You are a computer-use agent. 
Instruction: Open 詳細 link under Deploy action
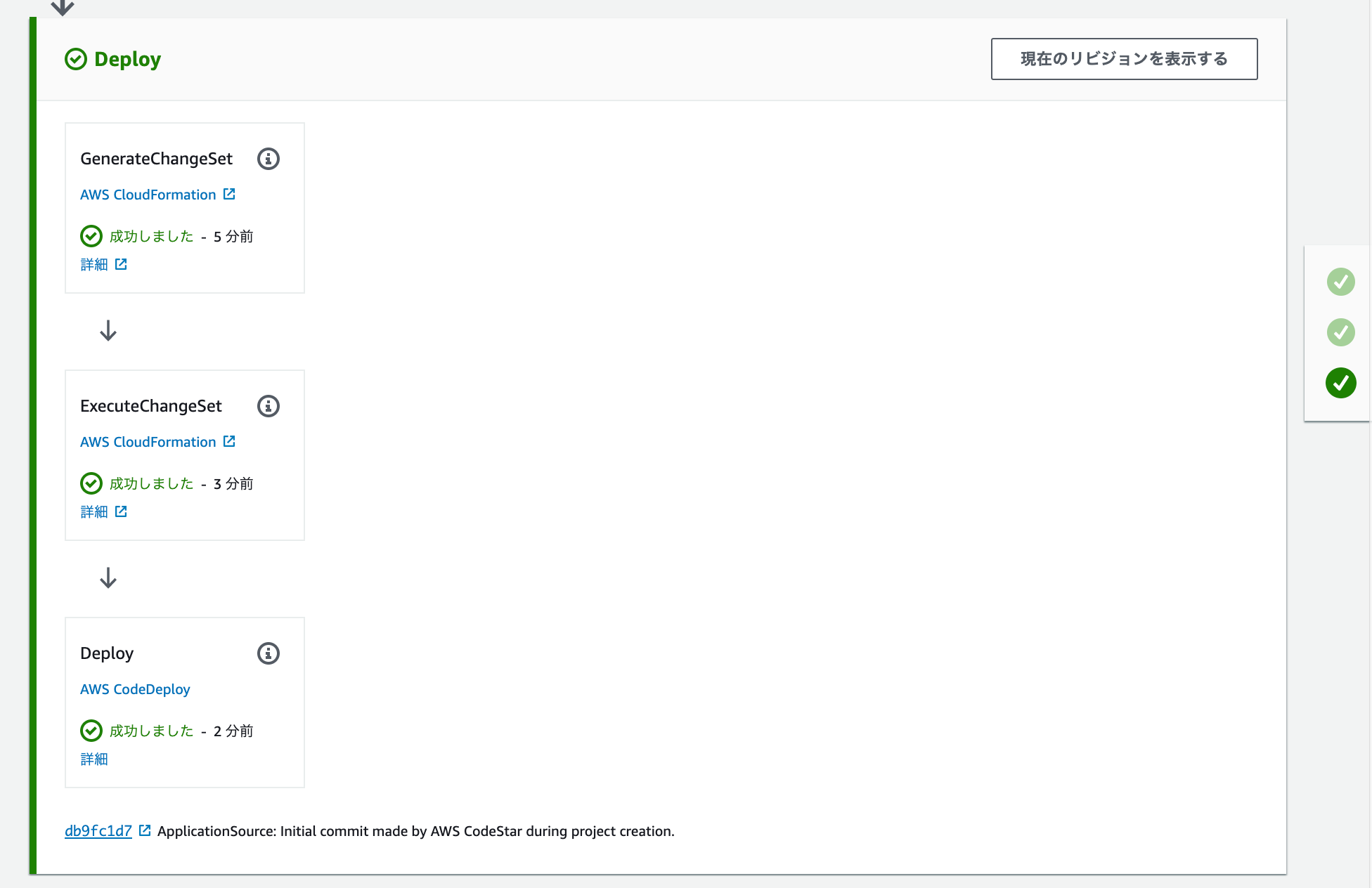point(94,759)
